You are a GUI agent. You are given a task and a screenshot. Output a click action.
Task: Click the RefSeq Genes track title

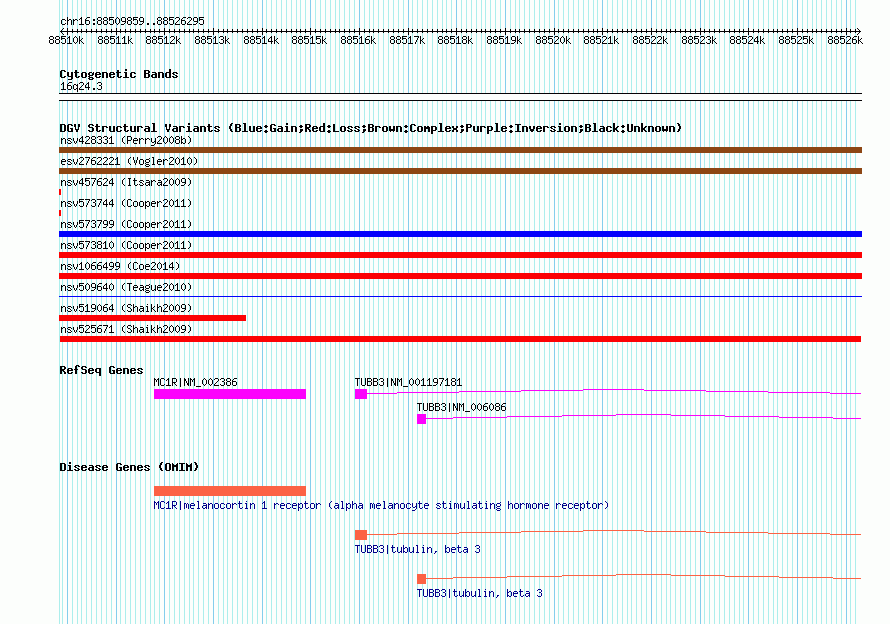point(101,370)
